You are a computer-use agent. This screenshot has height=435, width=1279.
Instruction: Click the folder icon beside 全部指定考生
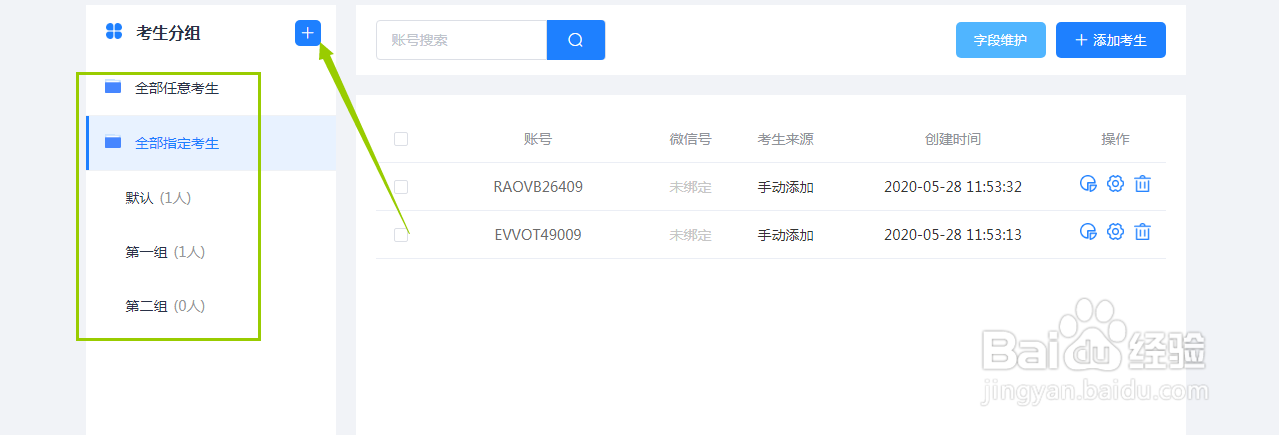113,142
